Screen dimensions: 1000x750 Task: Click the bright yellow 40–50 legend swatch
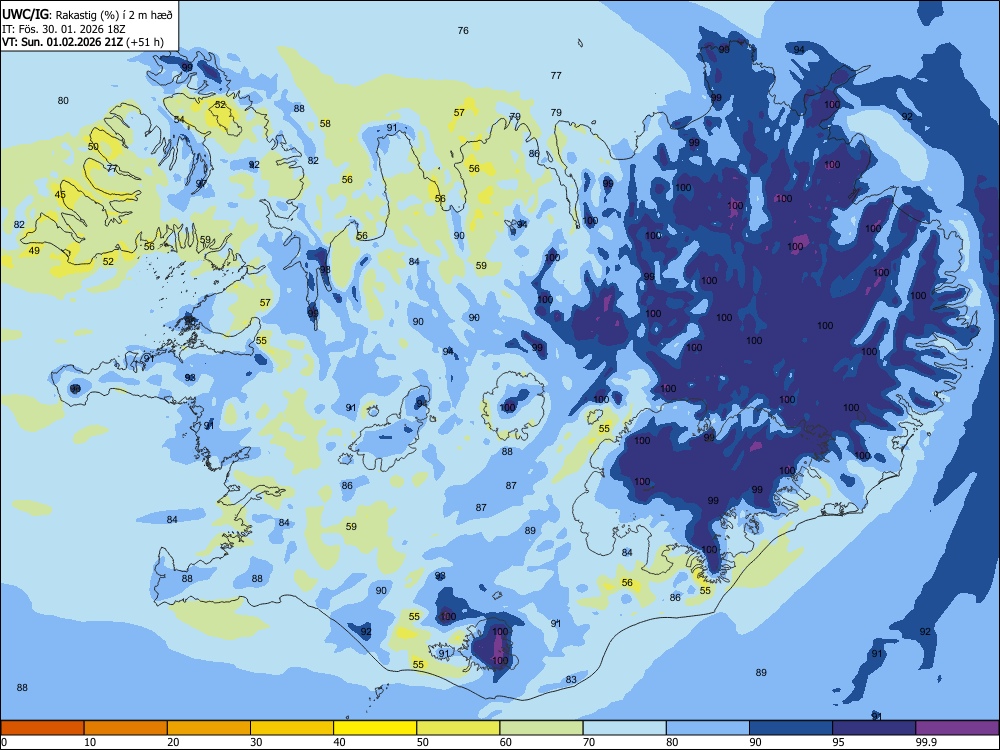[x=375, y=728]
